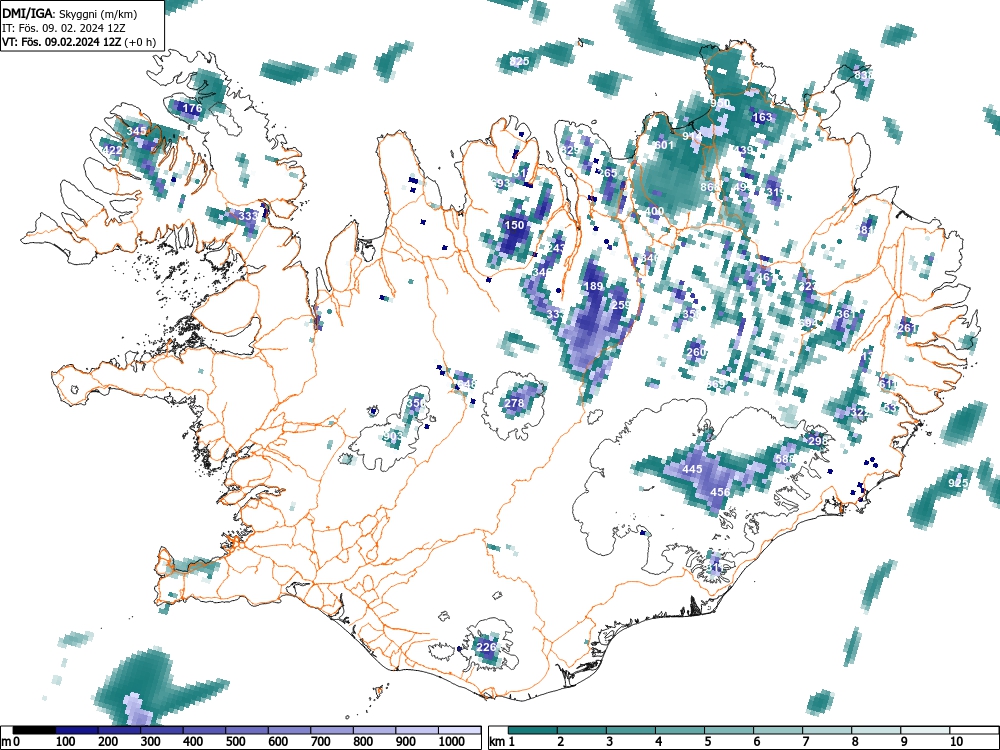The image size is (1000, 750).
Task: Click the visibility value '265' on the map
Action: (x=607, y=173)
